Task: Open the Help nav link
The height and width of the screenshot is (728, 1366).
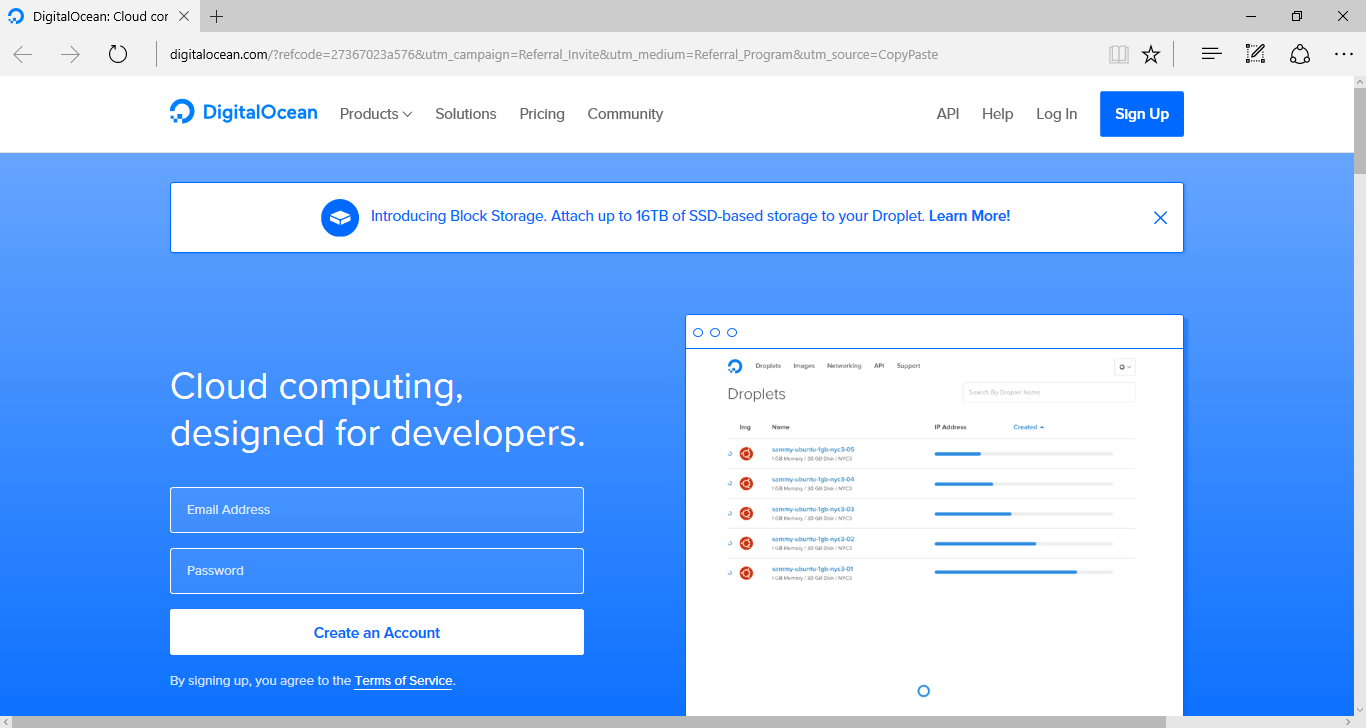Action: click(x=998, y=114)
